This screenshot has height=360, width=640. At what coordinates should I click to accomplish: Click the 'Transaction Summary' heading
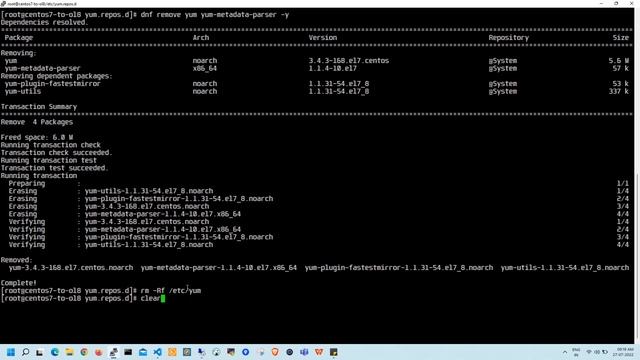pyautogui.click(x=39, y=107)
